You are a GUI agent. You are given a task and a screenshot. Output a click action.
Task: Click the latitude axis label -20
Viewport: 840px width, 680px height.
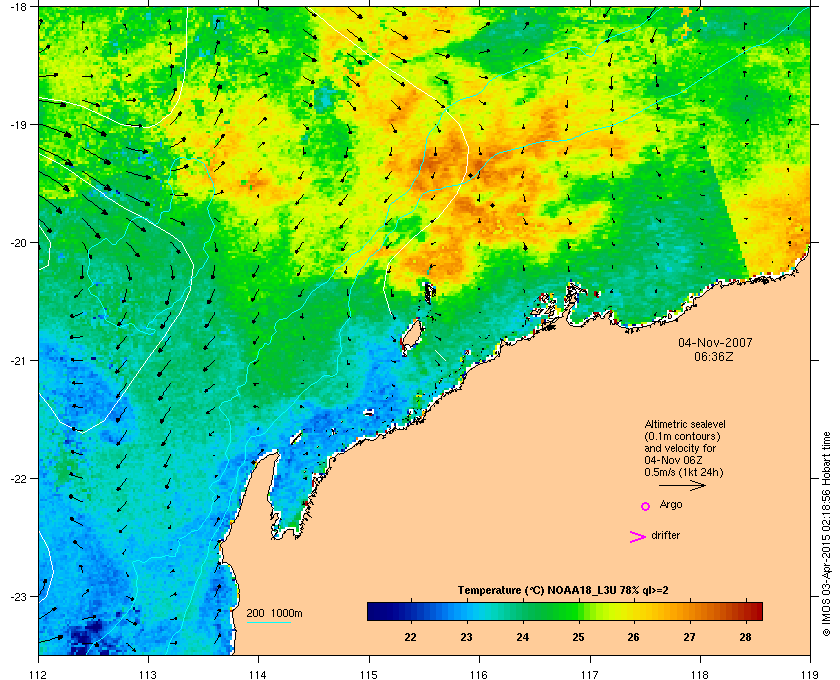pos(19,243)
